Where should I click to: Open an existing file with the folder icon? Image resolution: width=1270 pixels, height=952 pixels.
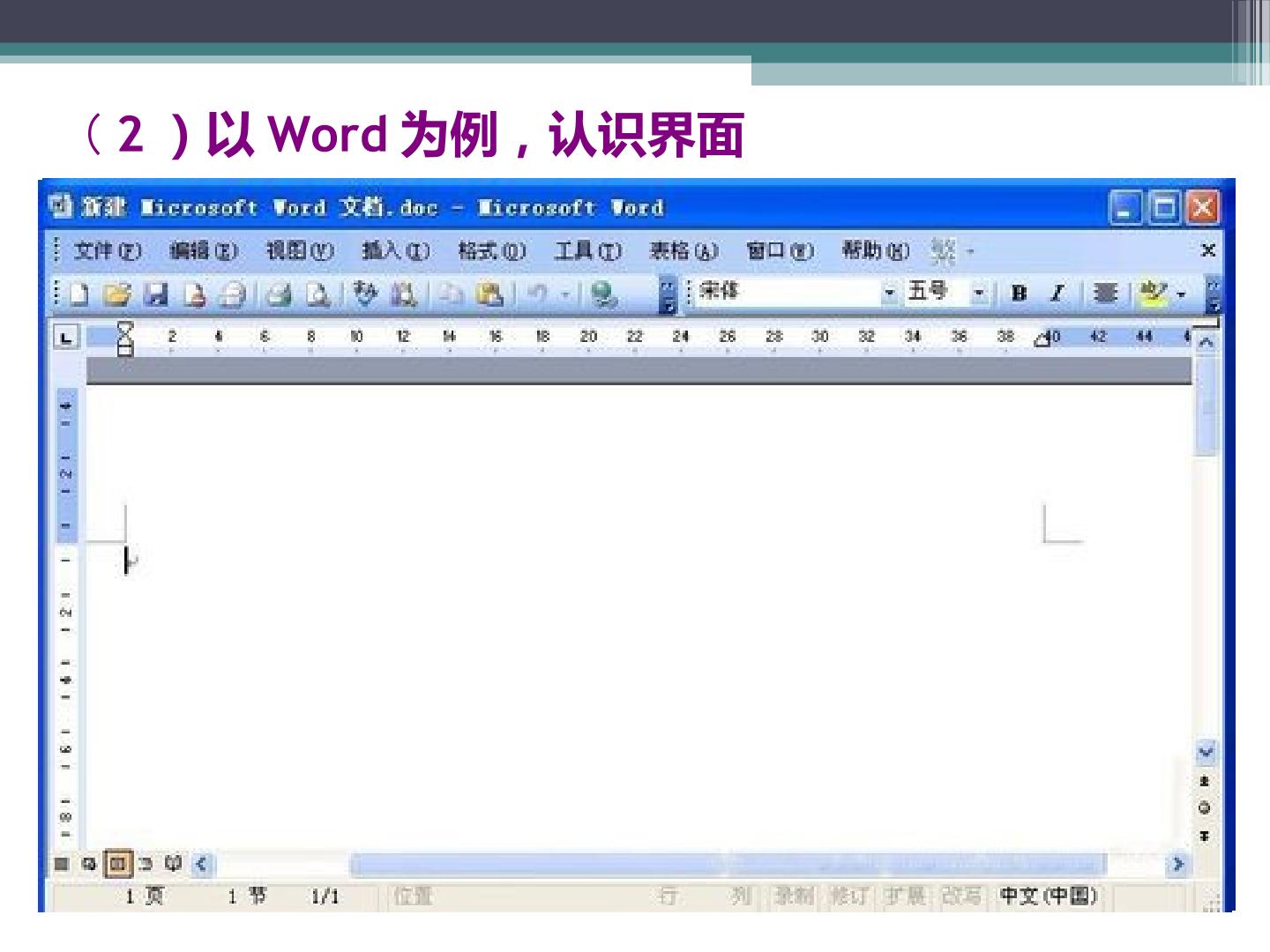(x=116, y=294)
